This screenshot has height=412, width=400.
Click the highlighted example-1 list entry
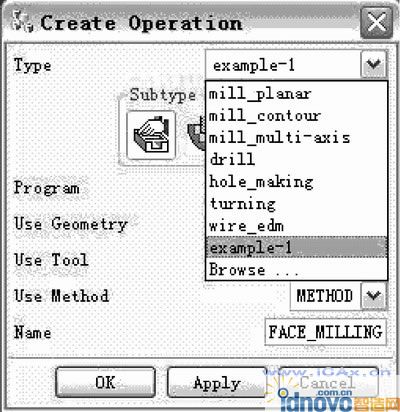[296, 247]
